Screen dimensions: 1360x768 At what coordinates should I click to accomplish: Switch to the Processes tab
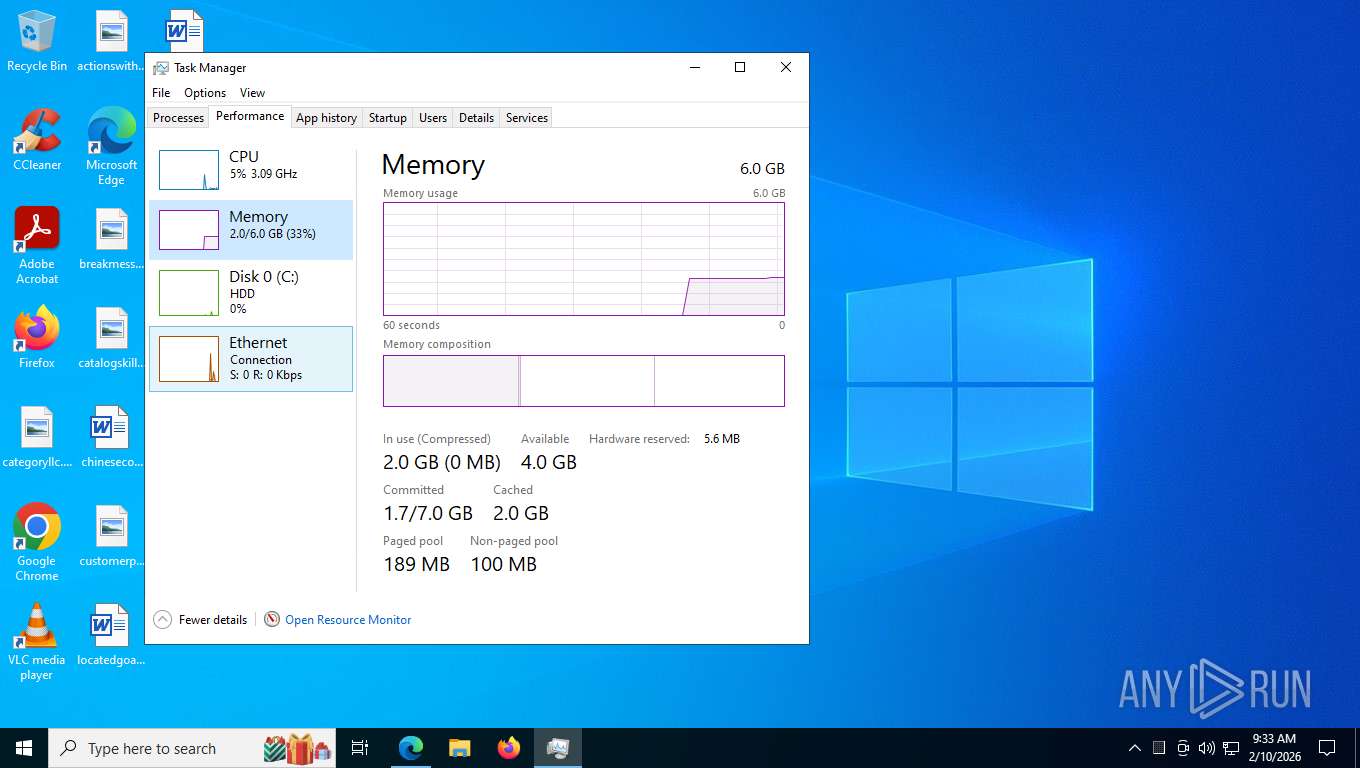178,118
